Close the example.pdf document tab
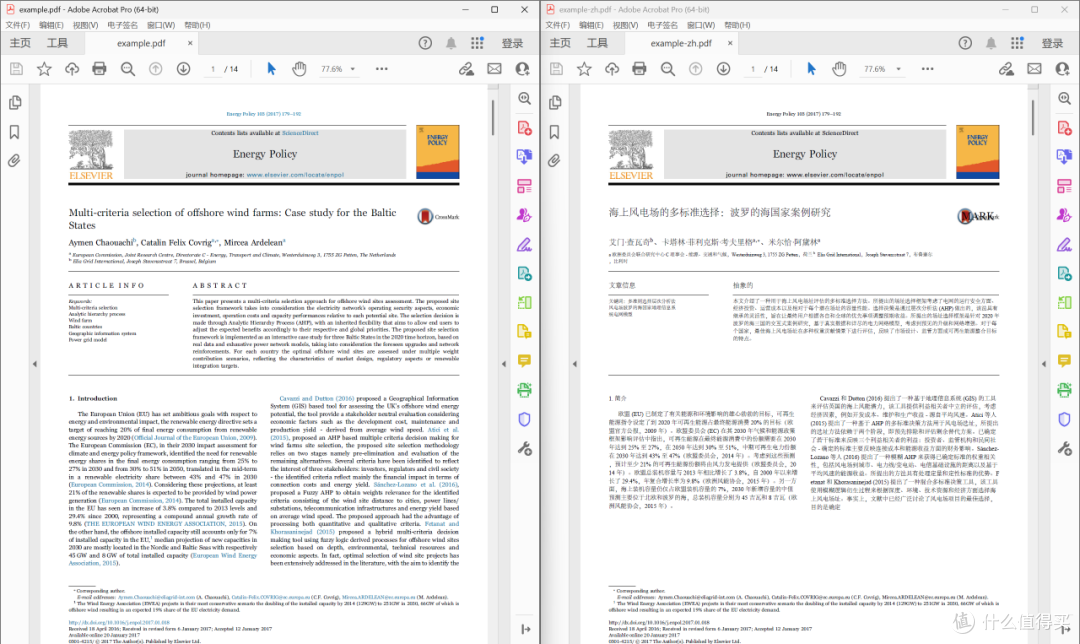 [x=190, y=43]
